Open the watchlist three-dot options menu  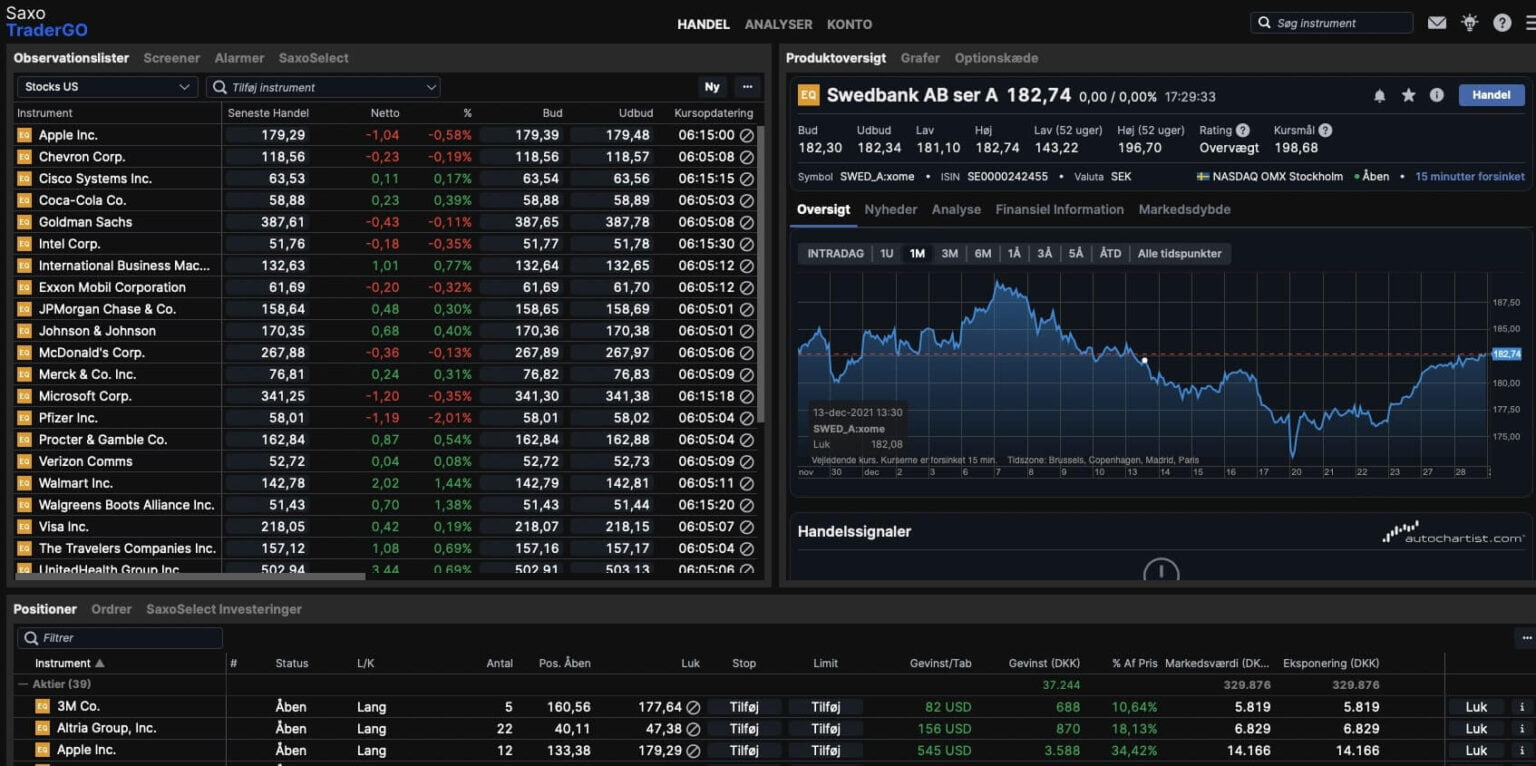(x=746, y=87)
